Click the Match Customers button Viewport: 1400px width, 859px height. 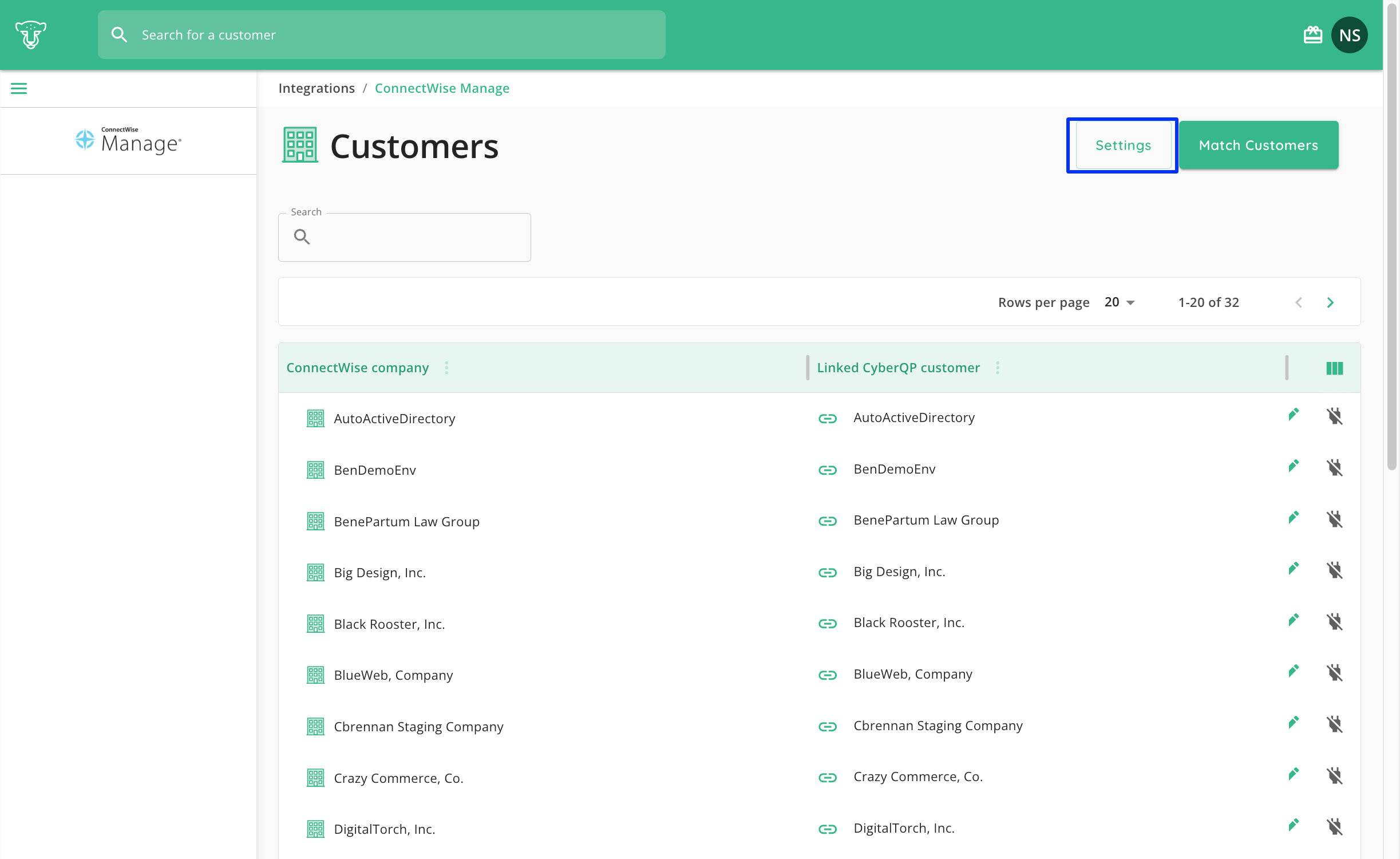(x=1259, y=145)
